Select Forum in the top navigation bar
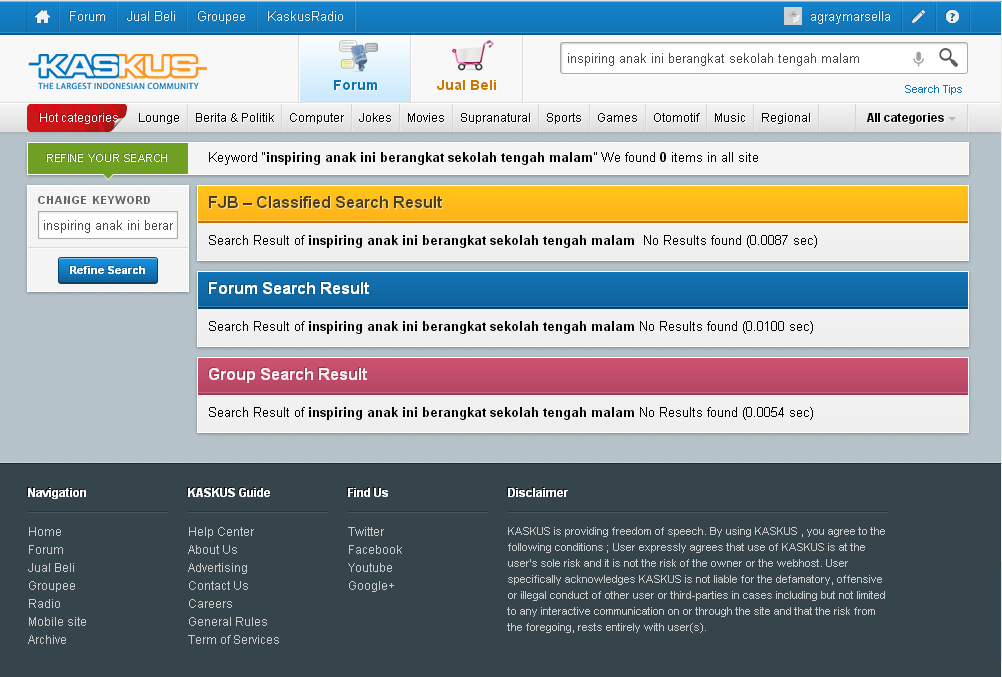This screenshot has width=1002, height=677. click(88, 17)
